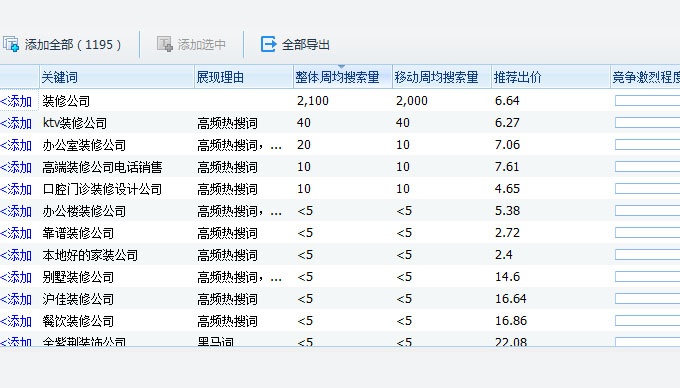Select keyword text 办公楼装修公司
The image size is (680, 388).
click(x=84, y=212)
